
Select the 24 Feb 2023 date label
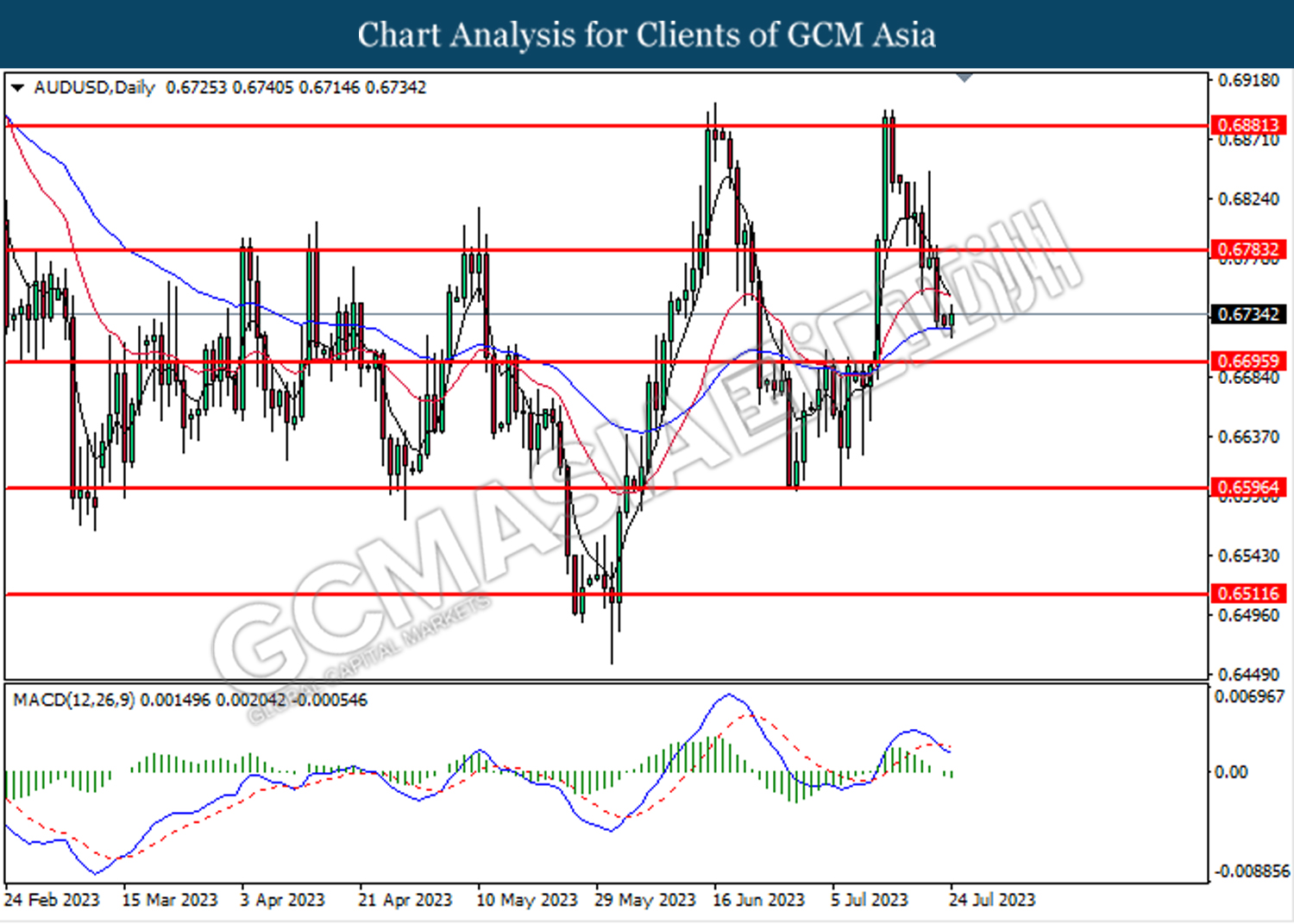[52, 900]
